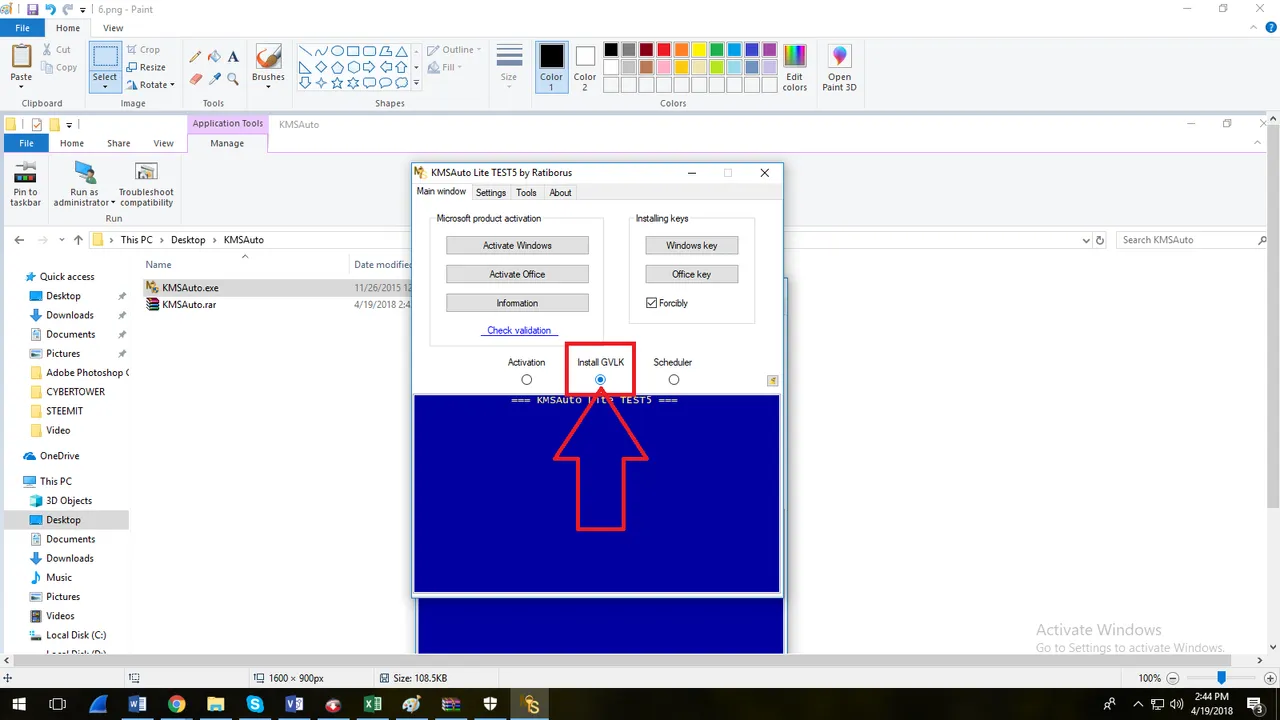Viewport: 1280px width, 720px height.
Task: Choose the Text tool in Paint
Action: click(233, 57)
